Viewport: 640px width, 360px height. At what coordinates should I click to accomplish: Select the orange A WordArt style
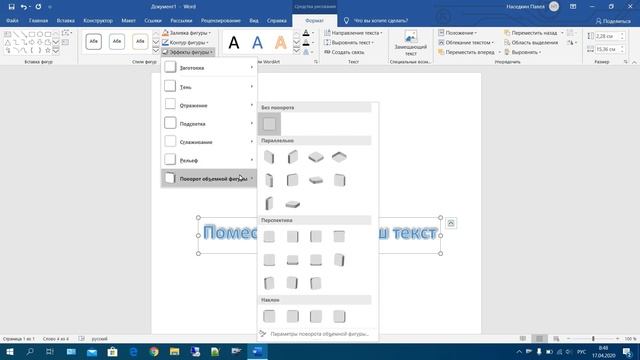pyautogui.click(x=280, y=42)
